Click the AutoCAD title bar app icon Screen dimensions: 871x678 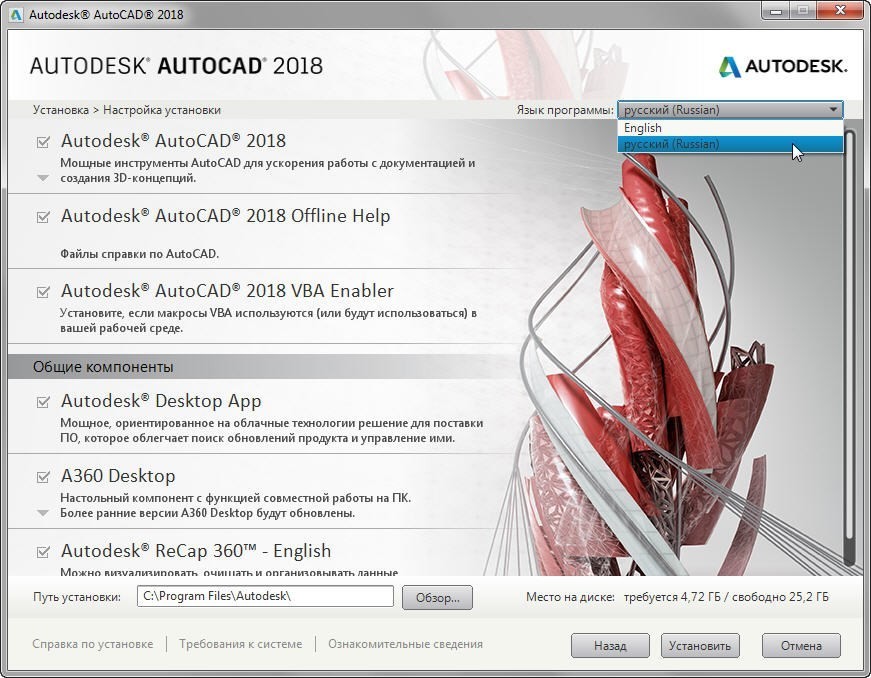(16, 14)
